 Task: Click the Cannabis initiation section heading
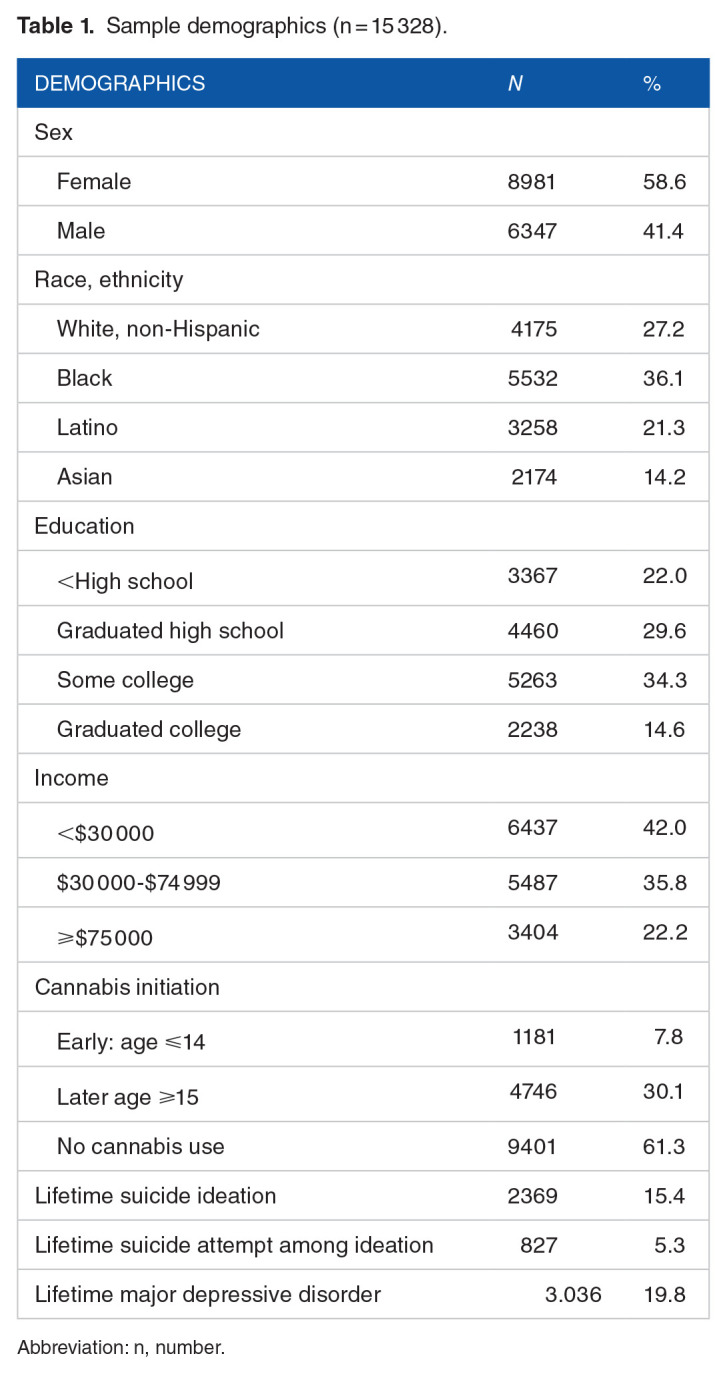(127, 987)
